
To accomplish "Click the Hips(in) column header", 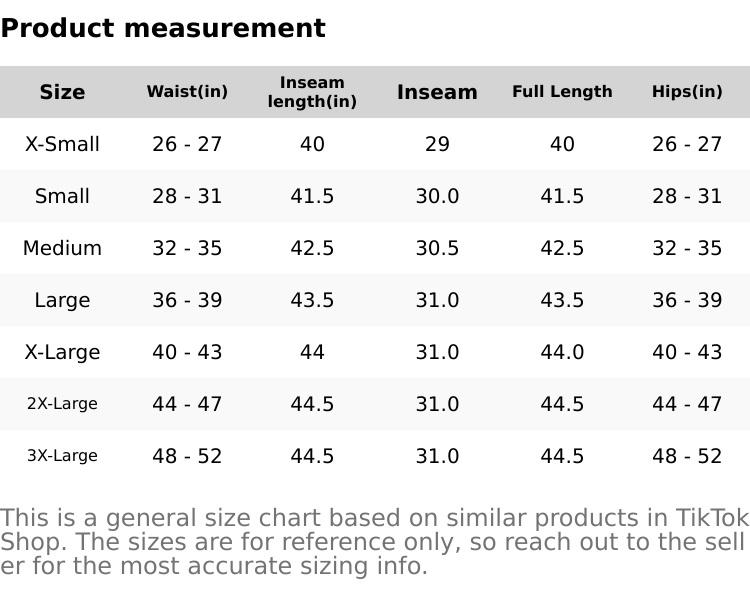I will pos(687,92).
